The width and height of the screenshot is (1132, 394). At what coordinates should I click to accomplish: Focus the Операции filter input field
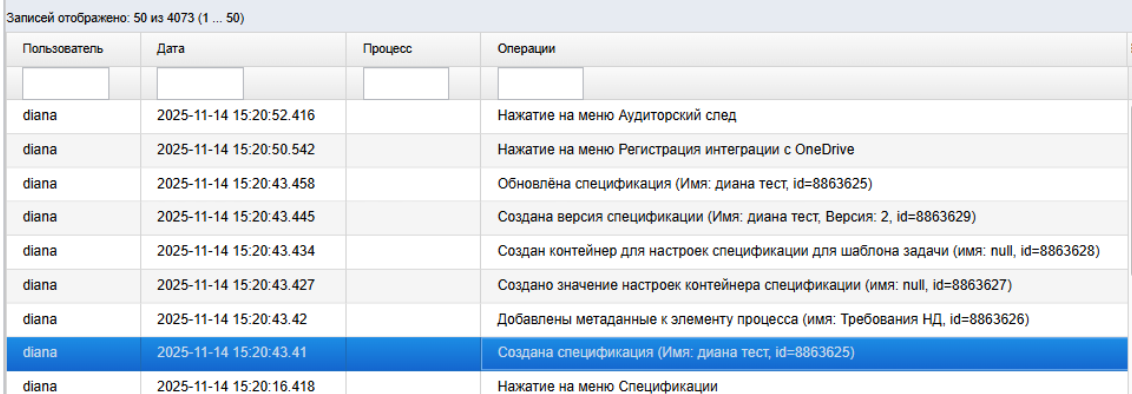pyautogui.click(x=540, y=84)
